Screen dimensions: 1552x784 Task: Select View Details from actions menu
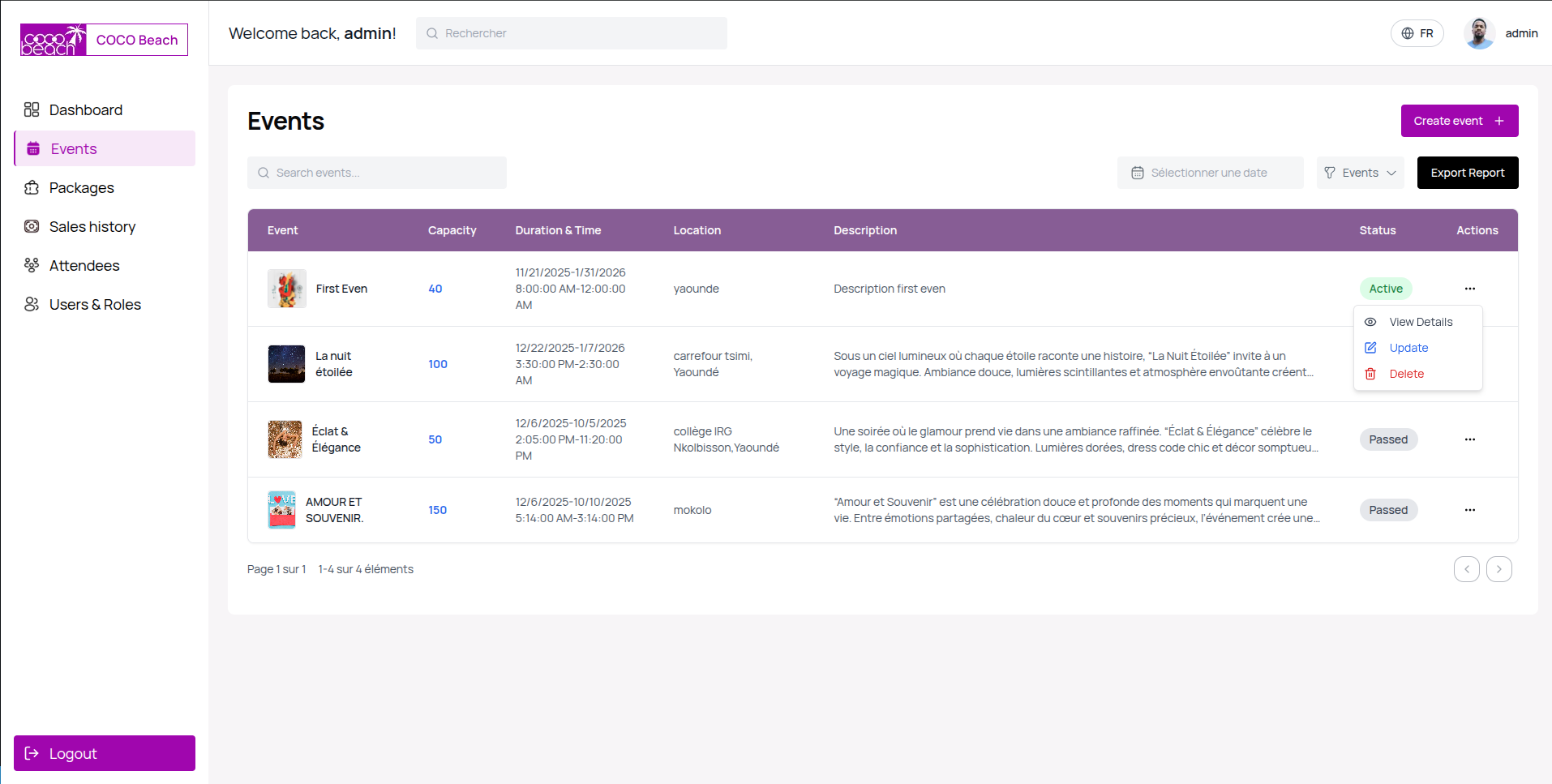pyautogui.click(x=1420, y=322)
